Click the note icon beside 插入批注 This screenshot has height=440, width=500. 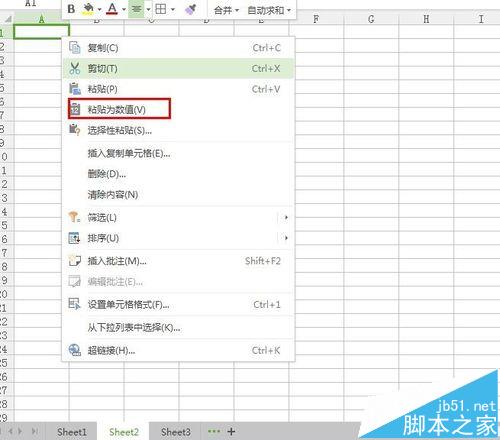point(75,261)
